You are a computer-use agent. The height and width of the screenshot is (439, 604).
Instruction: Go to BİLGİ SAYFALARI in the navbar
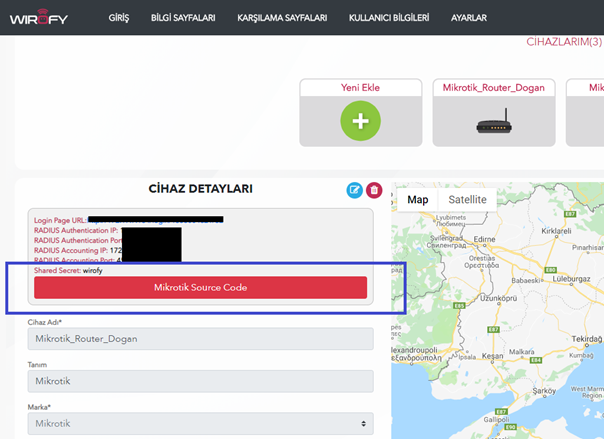(x=183, y=18)
